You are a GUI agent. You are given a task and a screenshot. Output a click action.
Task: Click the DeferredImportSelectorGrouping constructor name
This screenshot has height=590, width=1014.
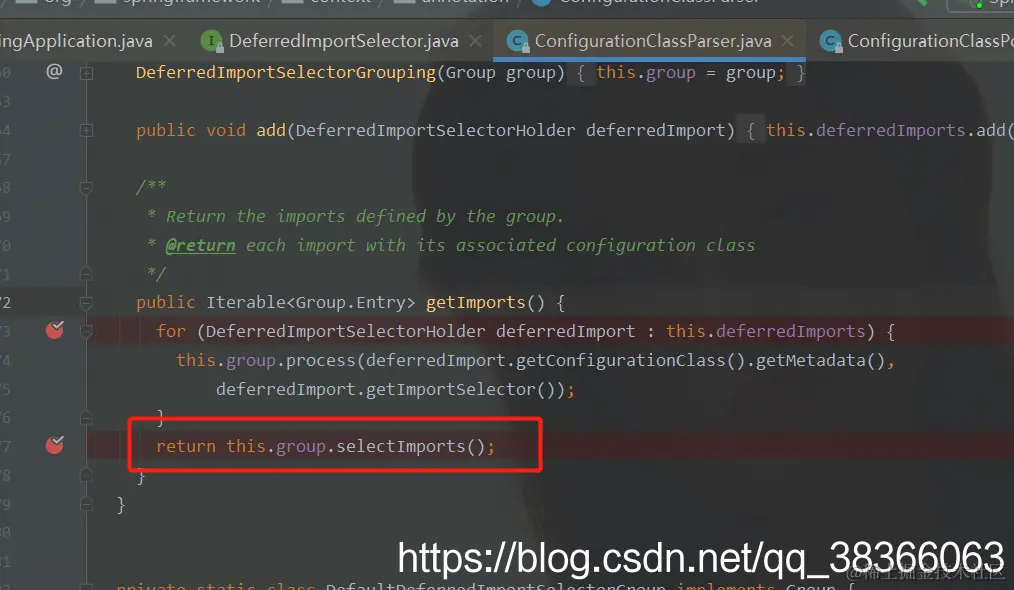pyautogui.click(x=286, y=73)
